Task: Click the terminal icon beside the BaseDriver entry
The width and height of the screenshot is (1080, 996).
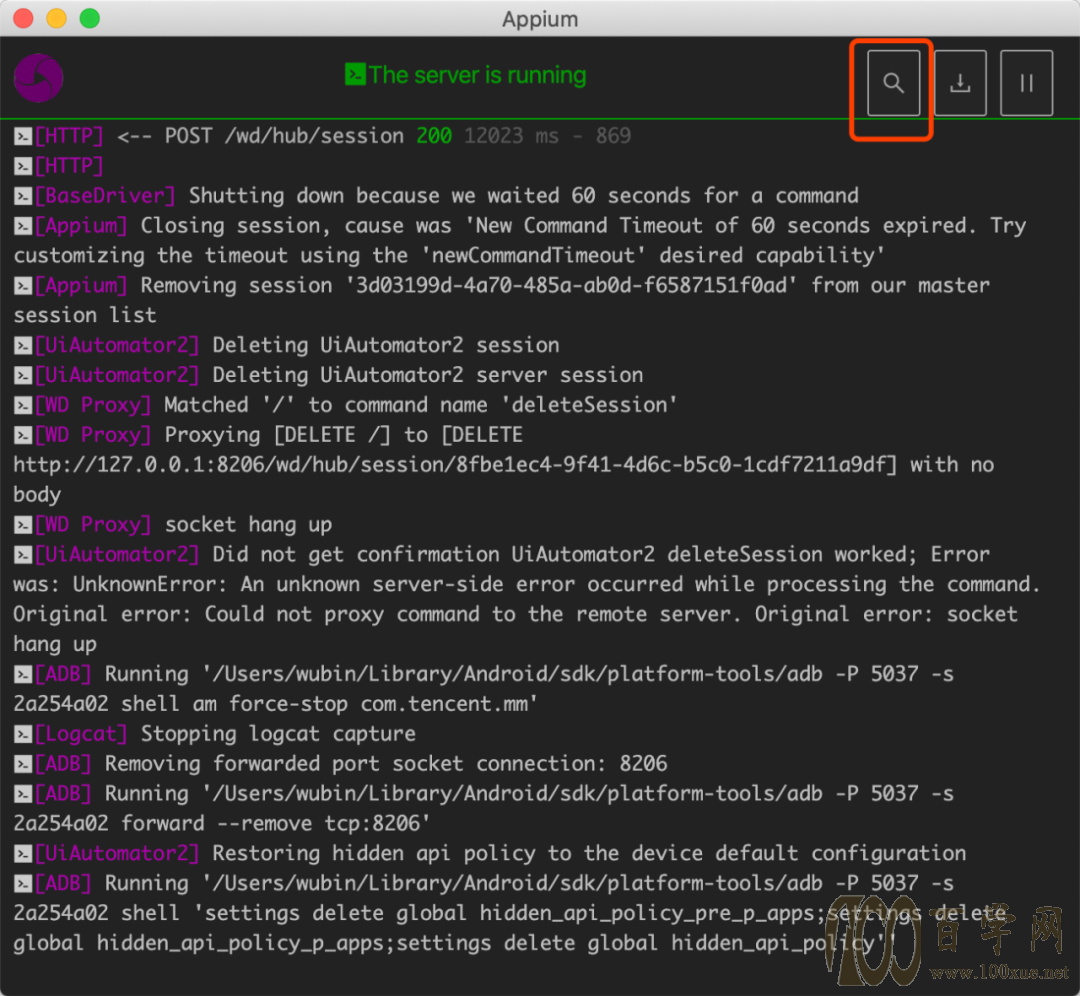Action: tap(23, 196)
